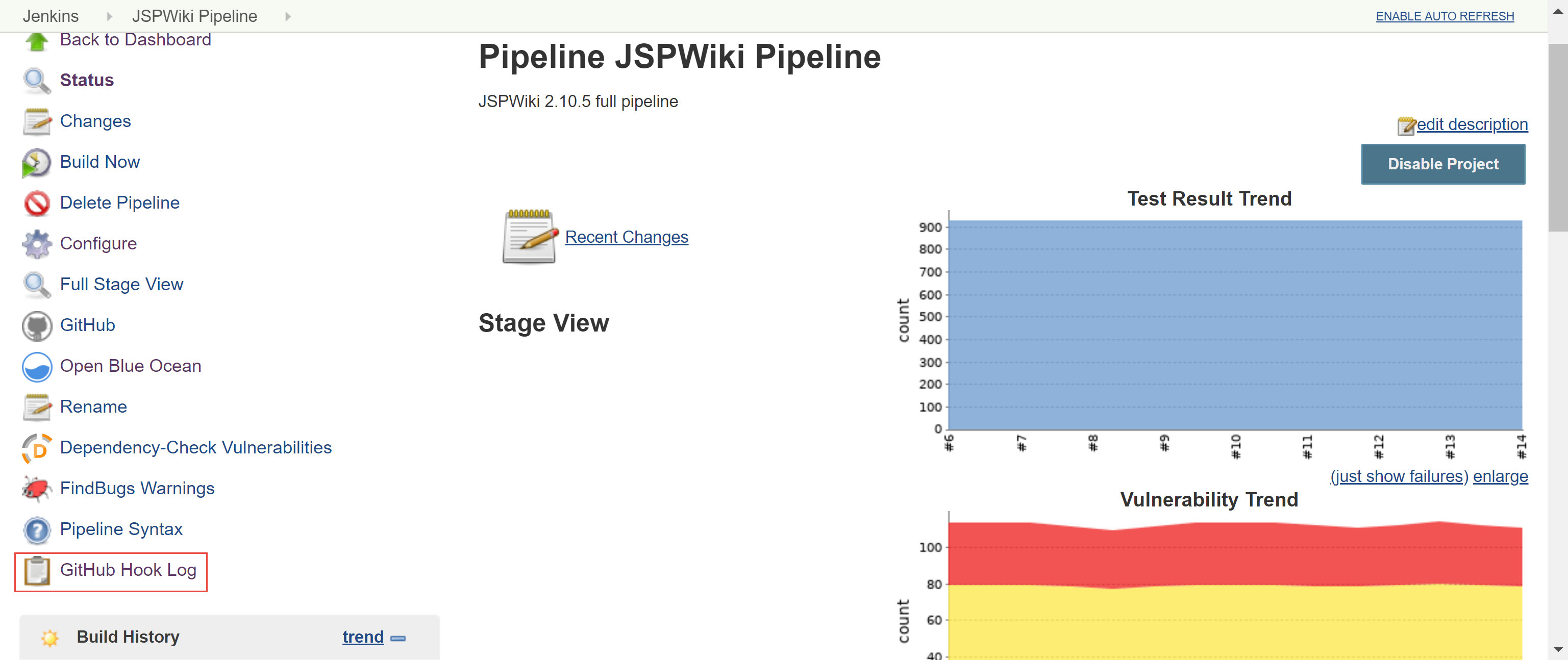The height and width of the screenshot is (660, 1568).
Task: Click the page vertical scrollbar thumb
Action: click(x=1558, y=138)
